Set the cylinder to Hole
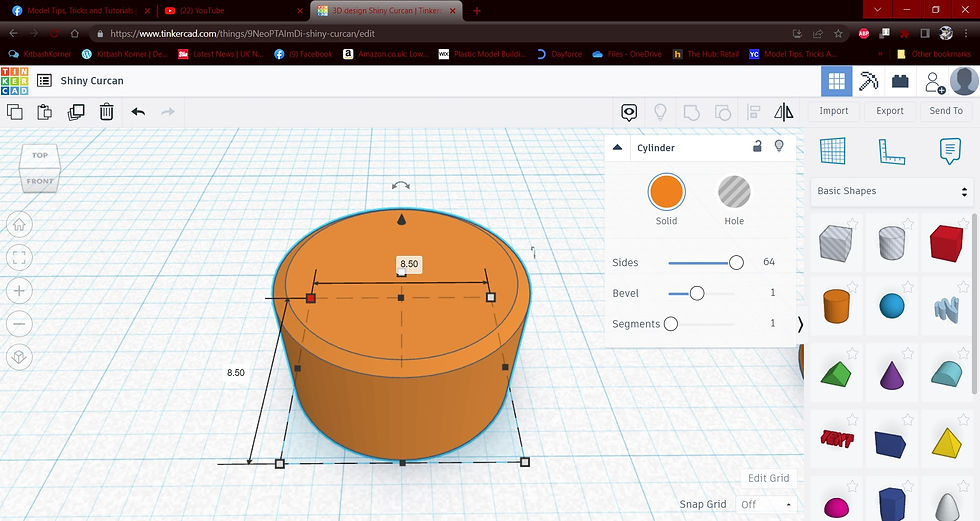Image resolution: width=980 pixels, height=521 pixels. [x=734, y=192]
